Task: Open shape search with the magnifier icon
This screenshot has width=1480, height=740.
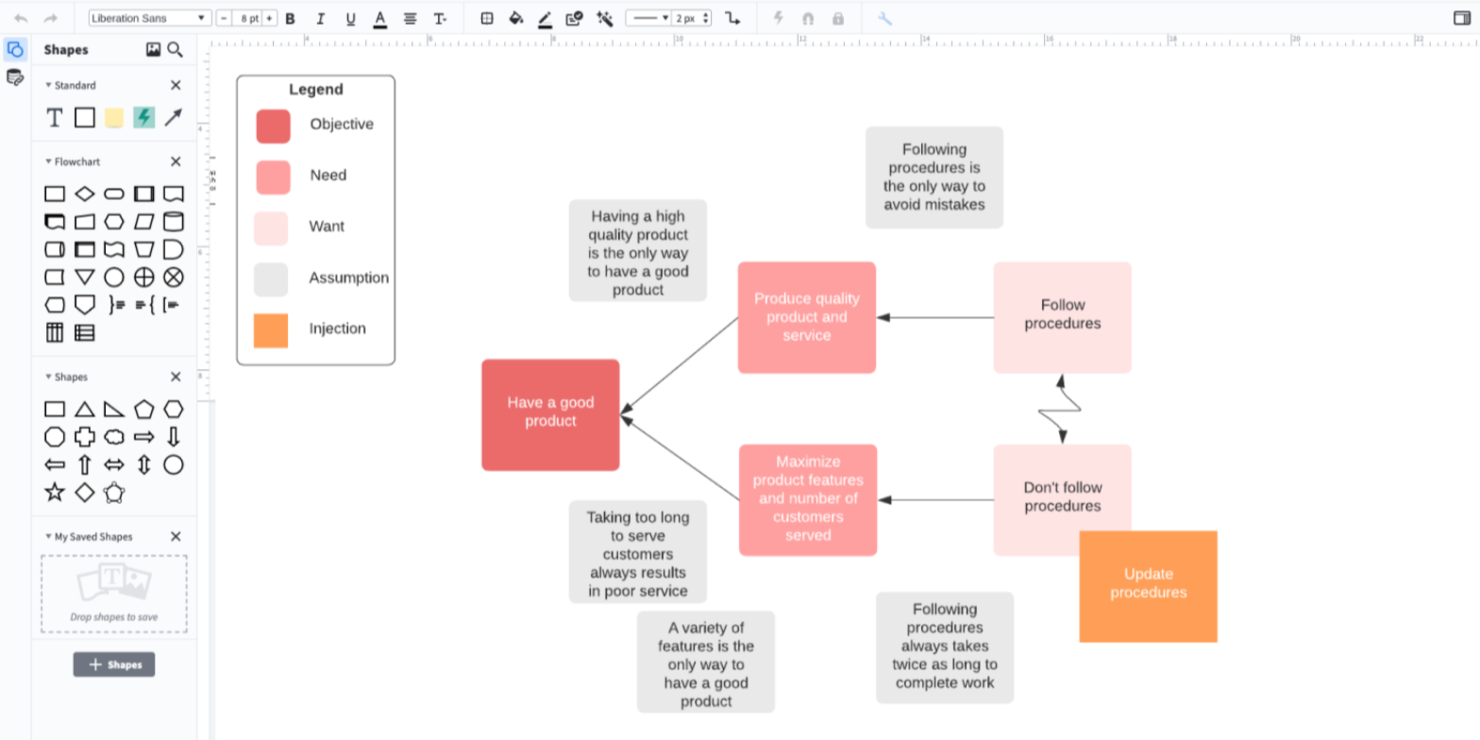Action: [x=176, y=49]
